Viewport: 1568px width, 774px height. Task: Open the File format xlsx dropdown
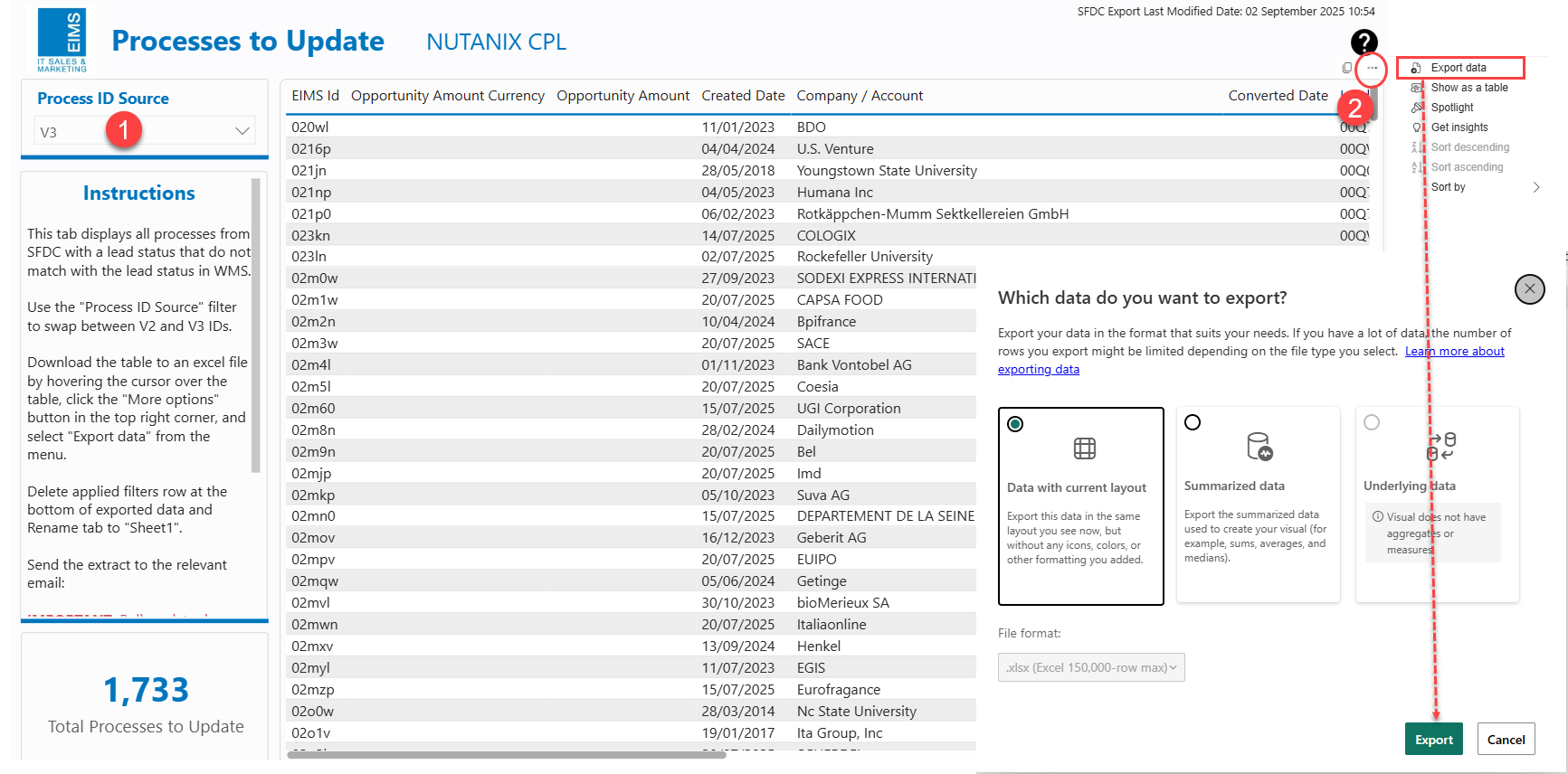click(1091, 667)
